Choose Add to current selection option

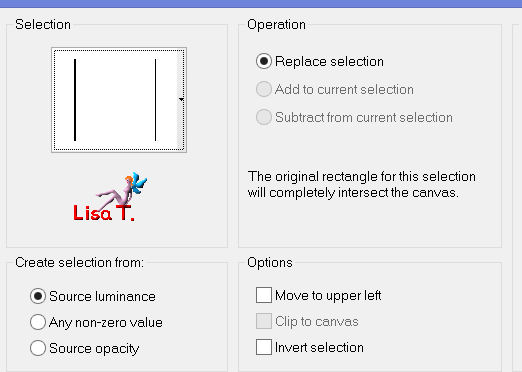(x=264, y=89)
